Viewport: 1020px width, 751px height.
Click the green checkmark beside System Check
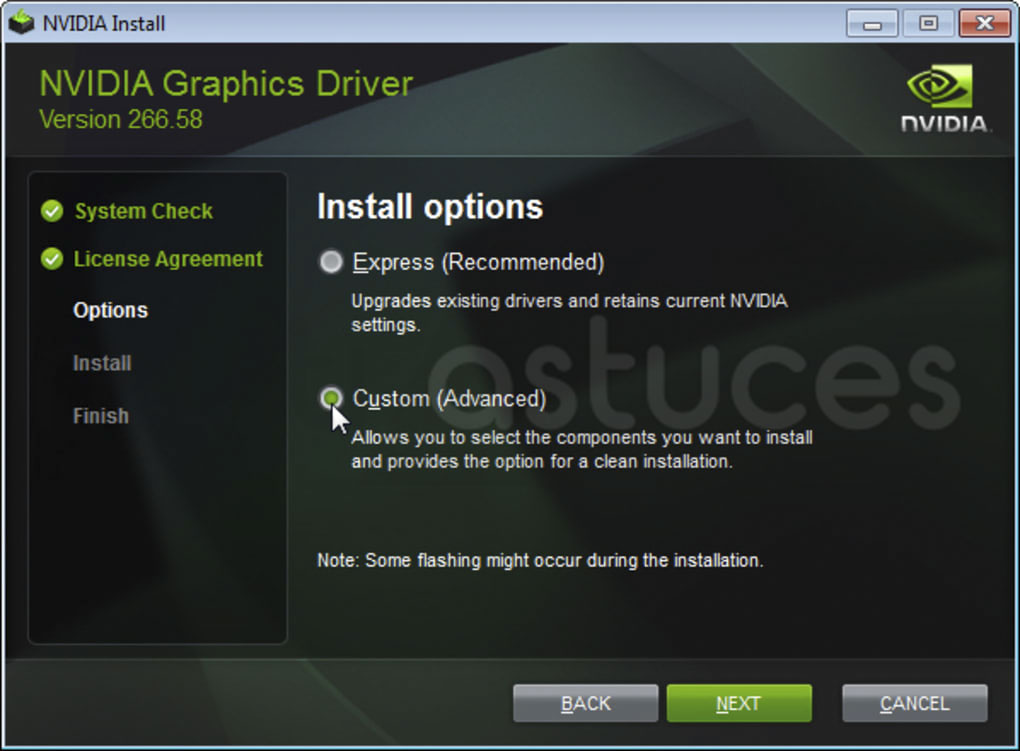pyautogui.click(x=51, y=212)
